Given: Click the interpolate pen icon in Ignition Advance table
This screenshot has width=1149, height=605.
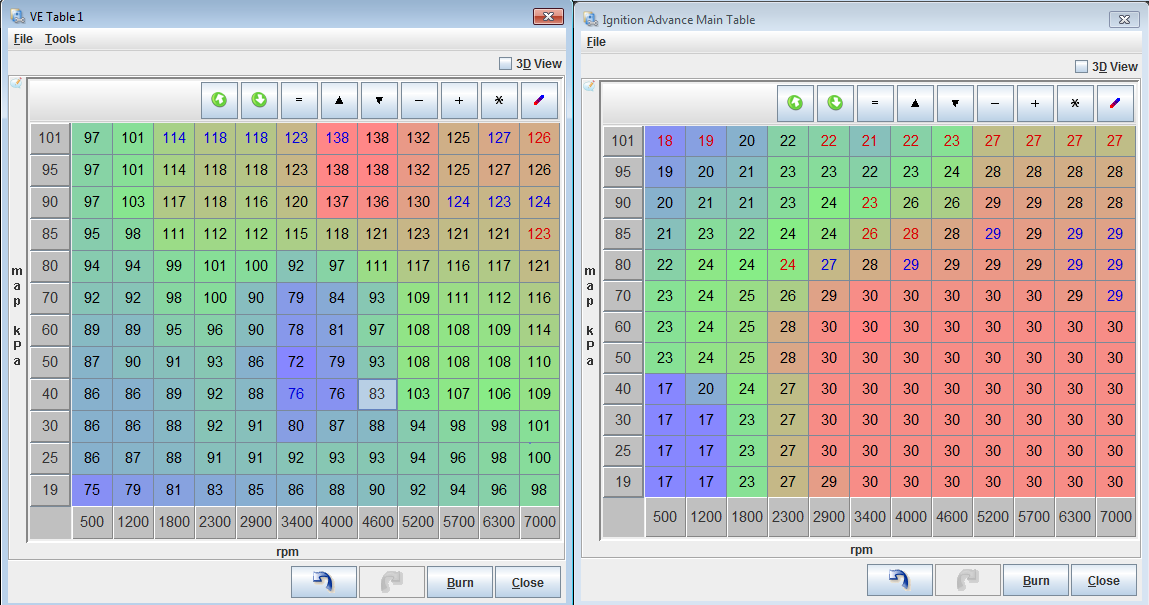Looking at the screenshot, I should point(1115,103).
